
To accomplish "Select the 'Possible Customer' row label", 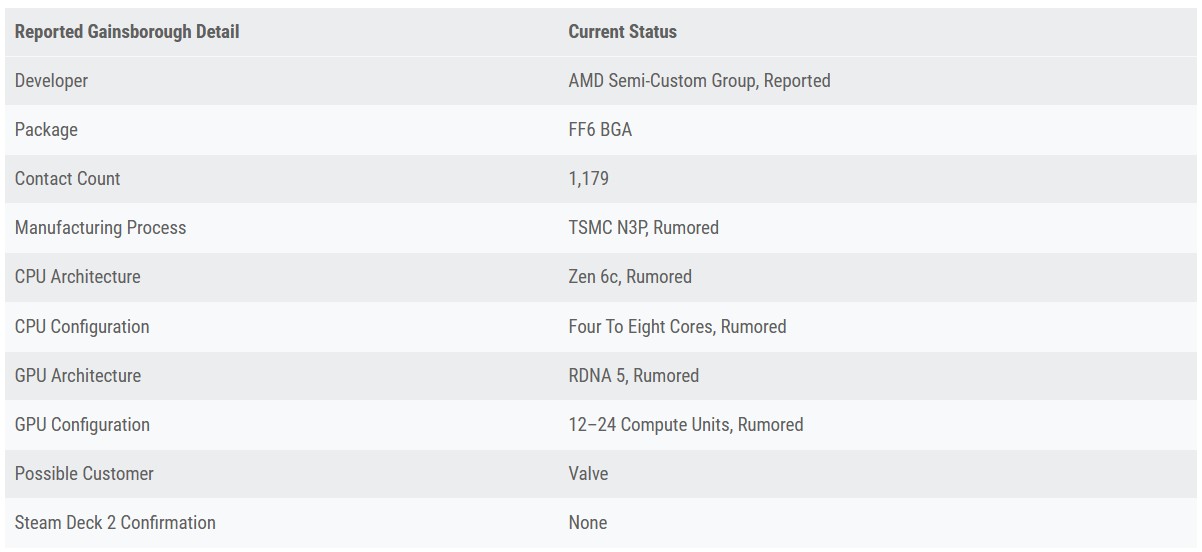I will pos(84,474).
